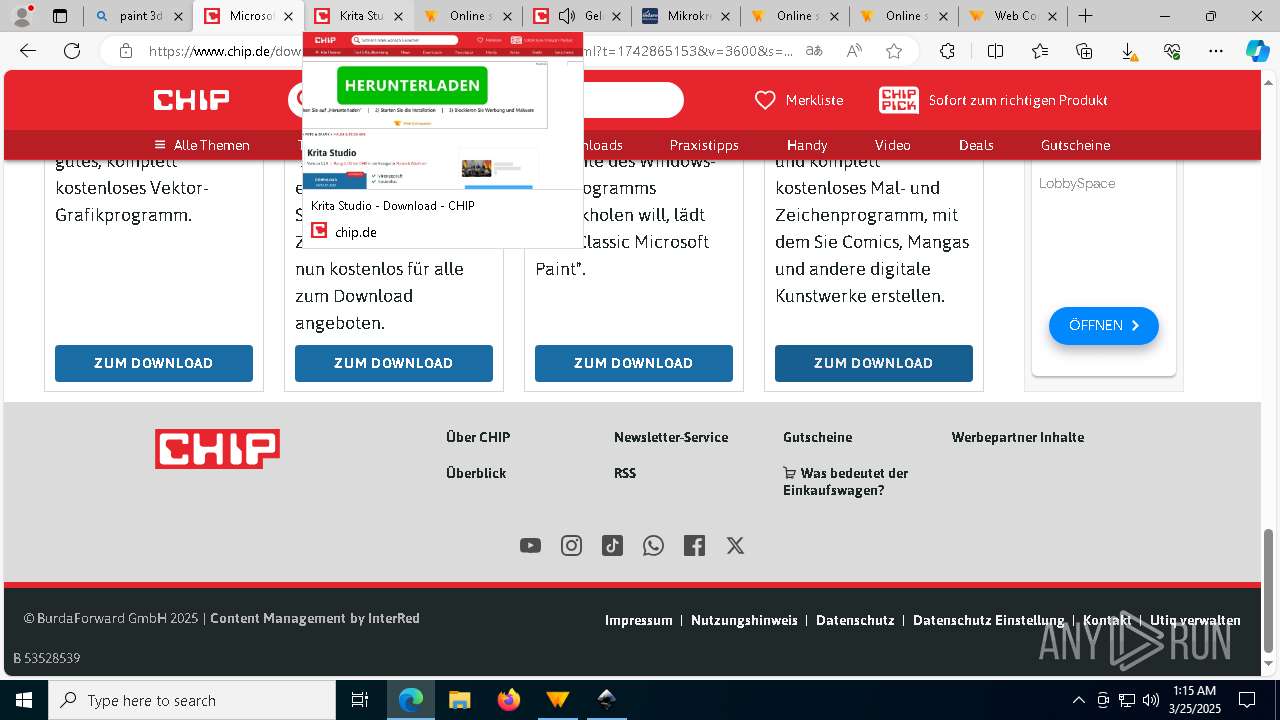This screenshot has height=720, width=1280.
Task: Open the RSS footer link
Action: click(x=625, y=473)
